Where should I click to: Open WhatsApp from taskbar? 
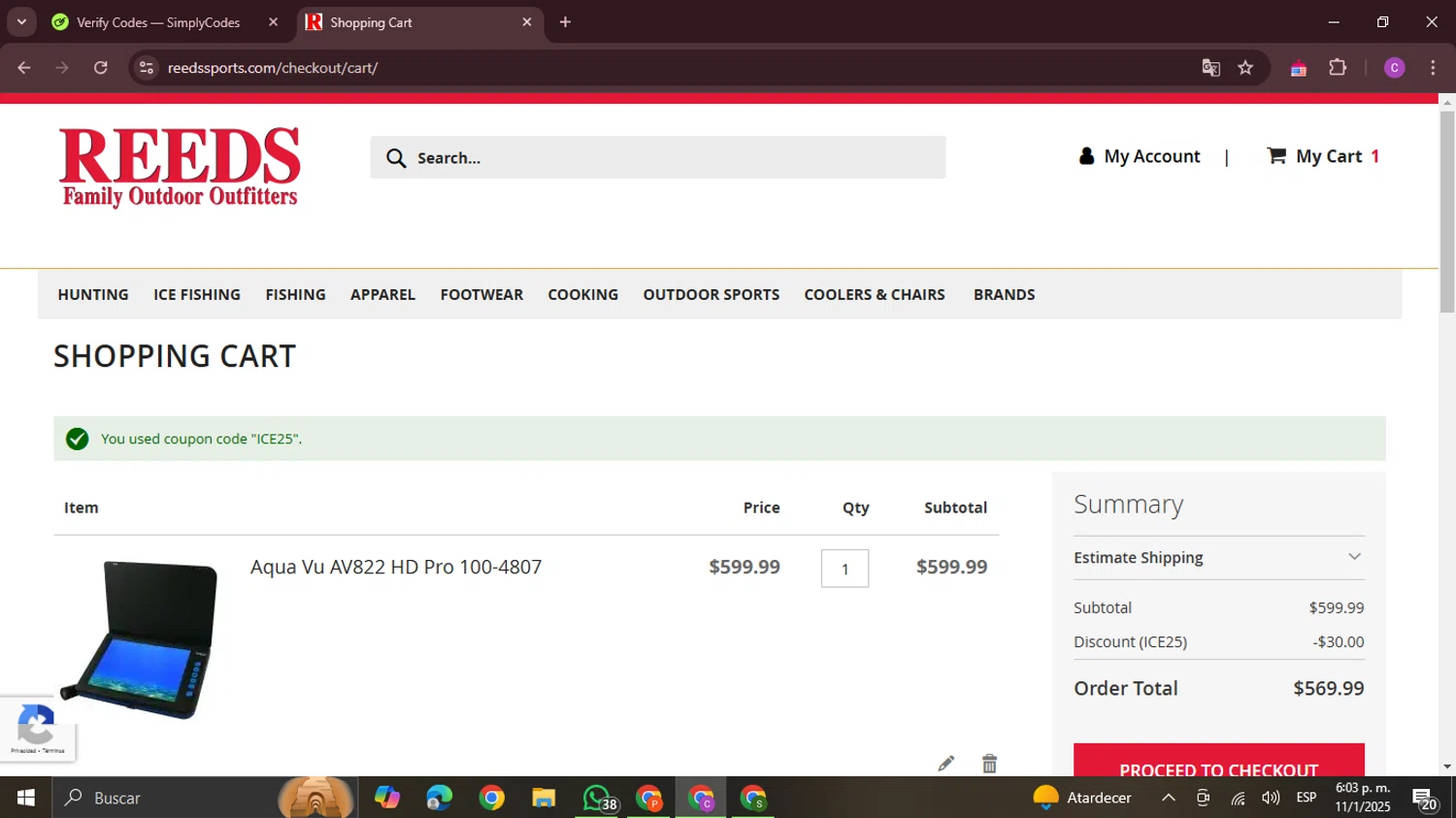tap(599, 798)
